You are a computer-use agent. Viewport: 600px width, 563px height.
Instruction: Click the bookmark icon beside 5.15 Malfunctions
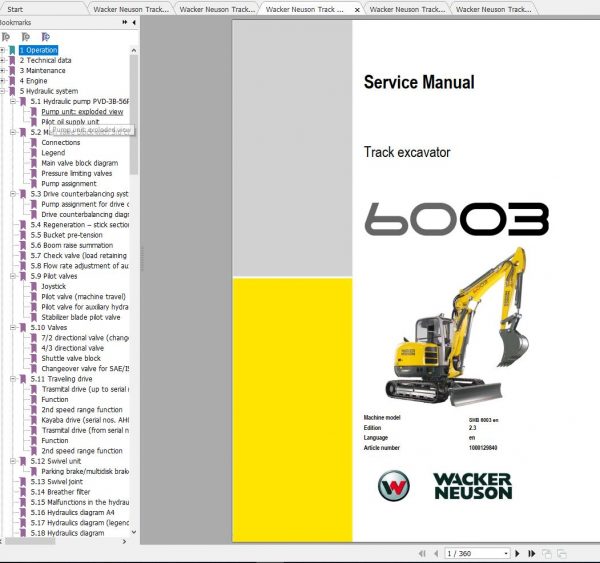click(x=23, y=503)
